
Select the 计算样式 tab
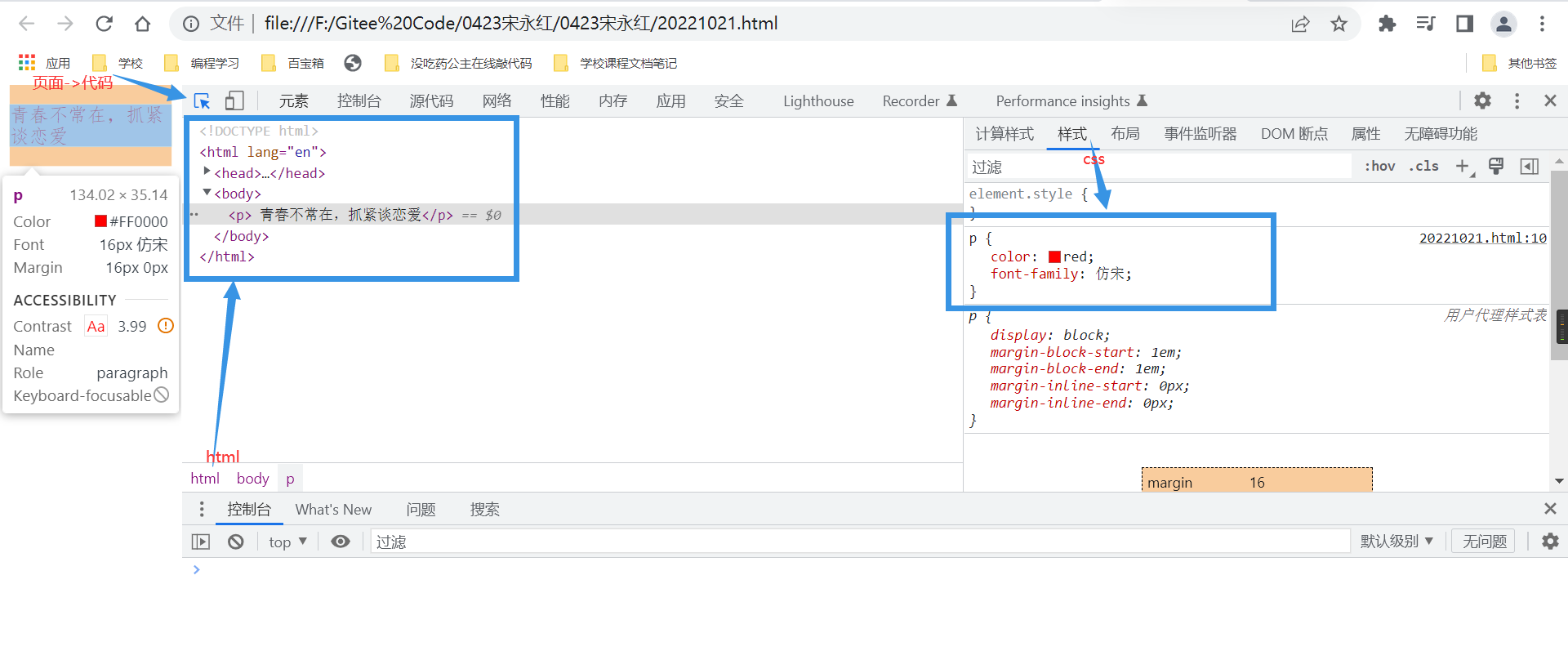point(1004,133)
